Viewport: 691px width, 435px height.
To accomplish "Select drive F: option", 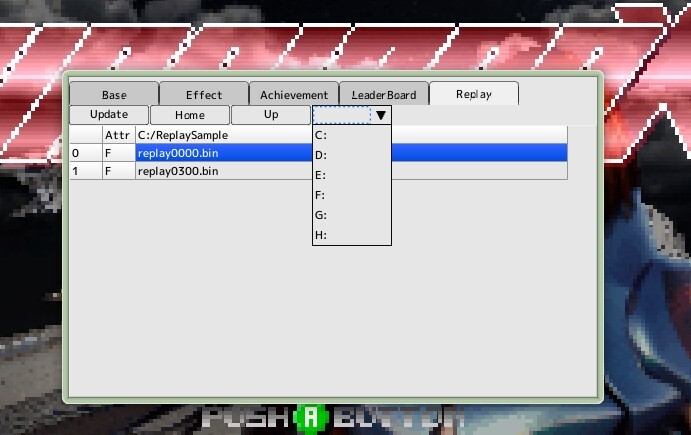I will (352, 195).
